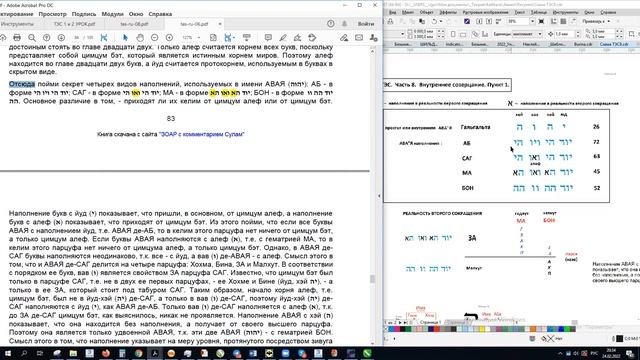Open the Windows Start menu
The width and height of the screenshot is (640, 360).
(8, 353)
